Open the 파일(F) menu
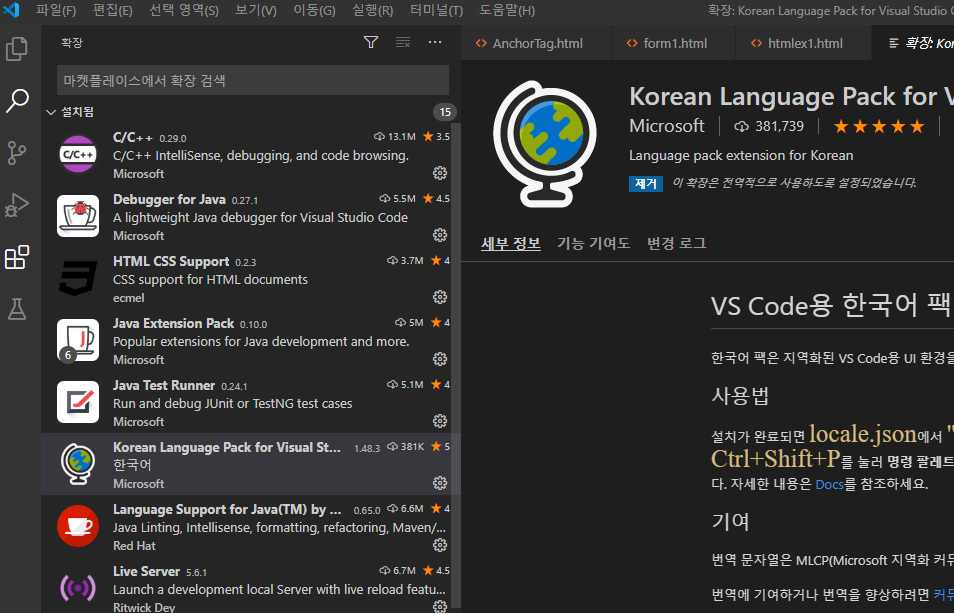The width and height of the screenshot is (954, 613). [56, 10]
